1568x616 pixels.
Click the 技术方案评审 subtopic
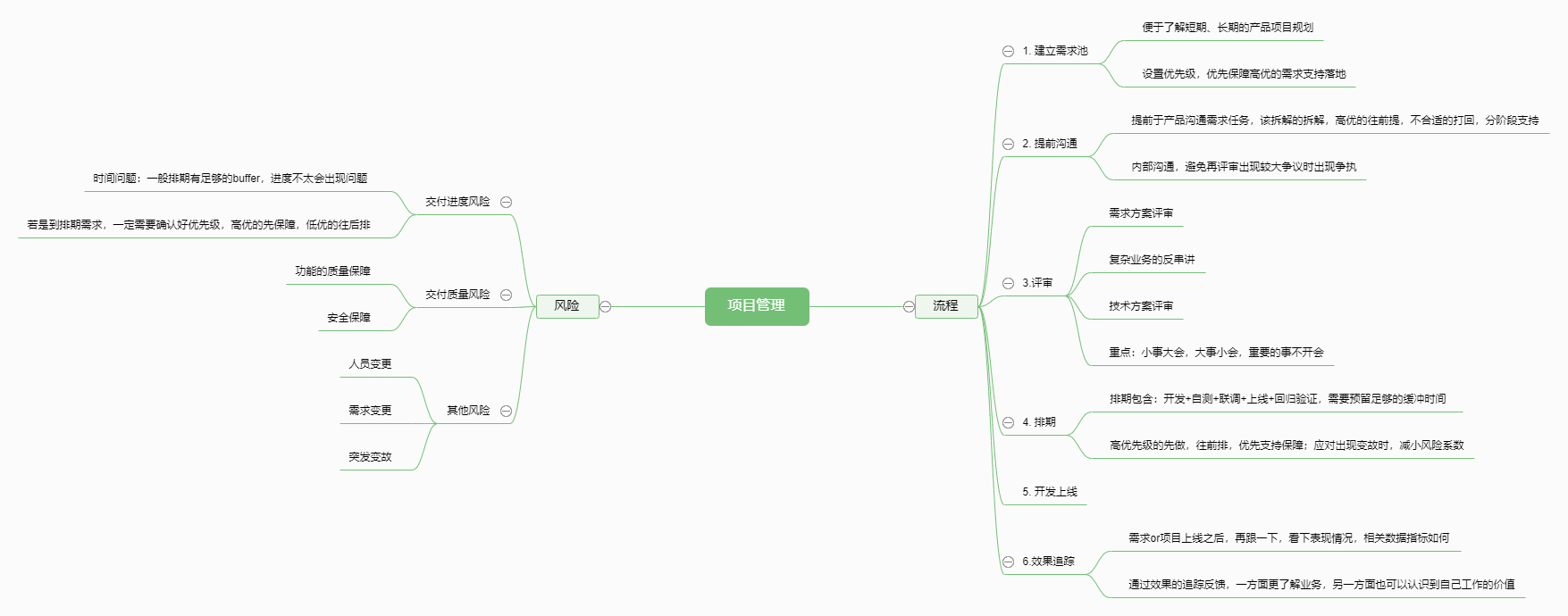click(1141, 306)
